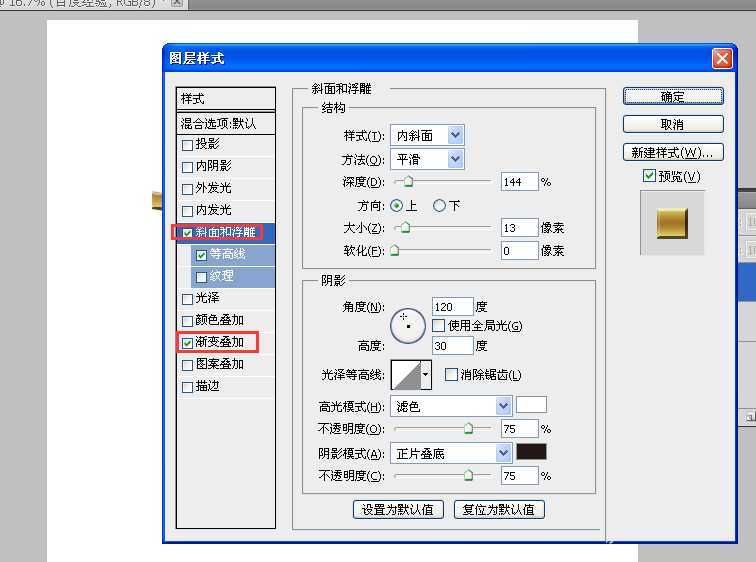Click the 大小 value field 13
This screenshot has height=562, width=756.
pos(519,227)
